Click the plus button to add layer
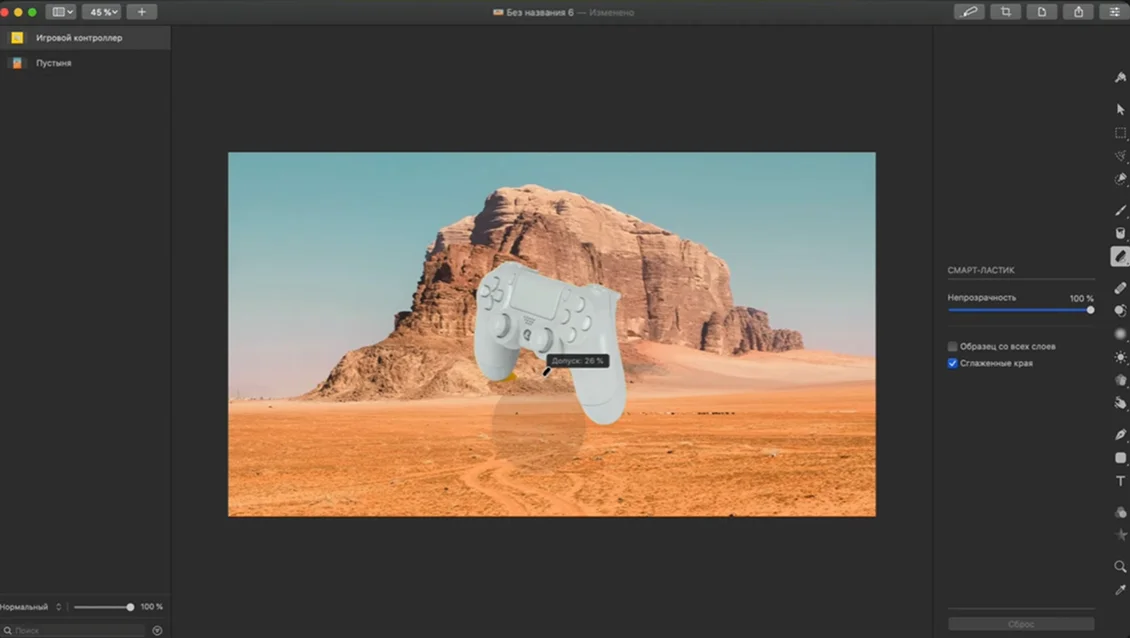The image size is (1130, 638). (x=141, y=12)
